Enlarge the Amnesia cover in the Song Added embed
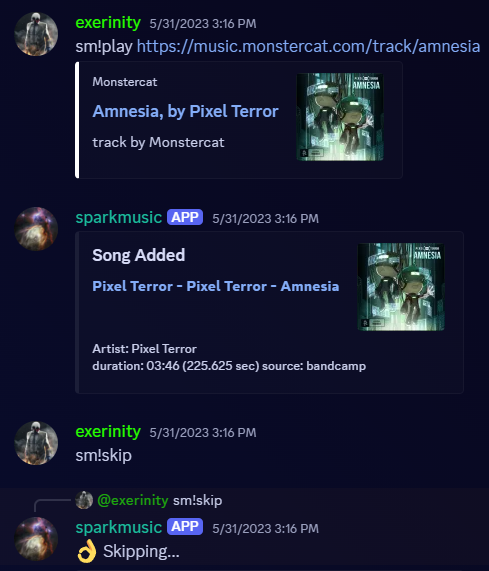Screen dimensions: 489x571 (401, 287)
